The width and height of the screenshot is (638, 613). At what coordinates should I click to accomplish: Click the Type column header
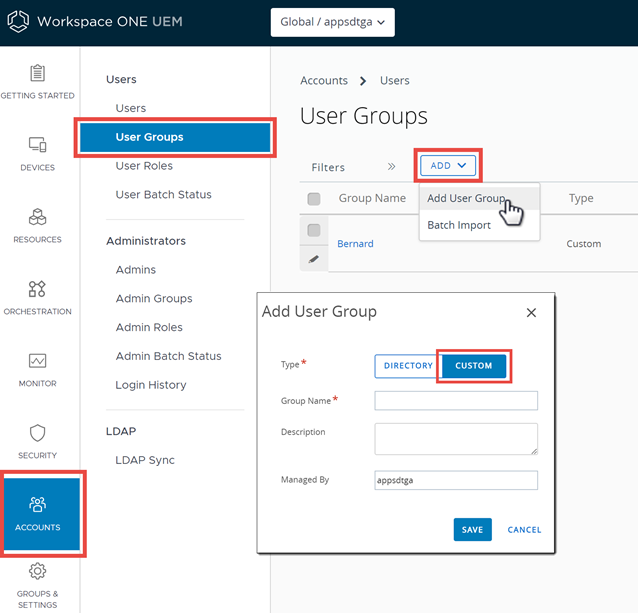pos(581,198)
